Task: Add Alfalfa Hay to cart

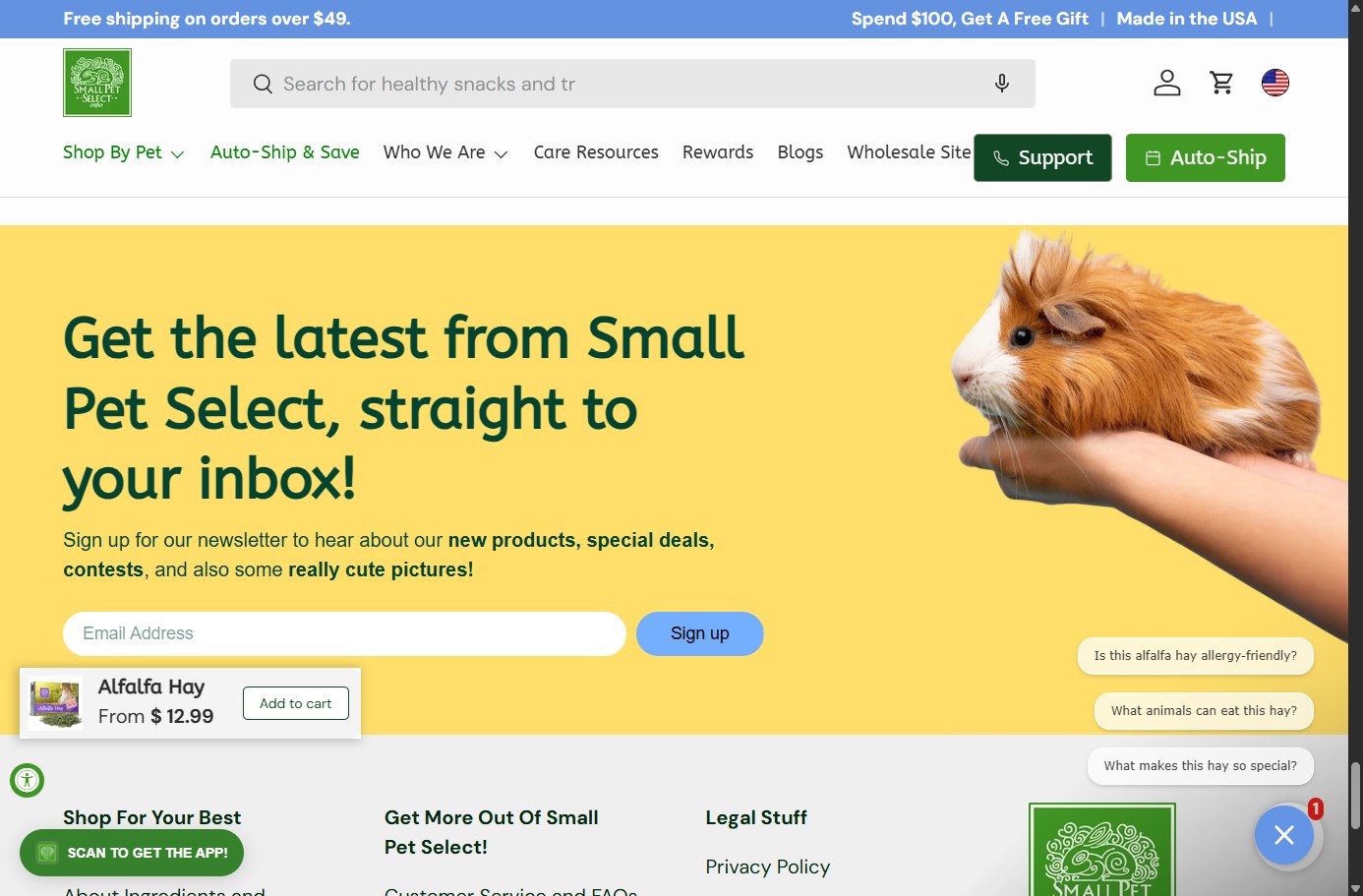Action: [296, 703]
